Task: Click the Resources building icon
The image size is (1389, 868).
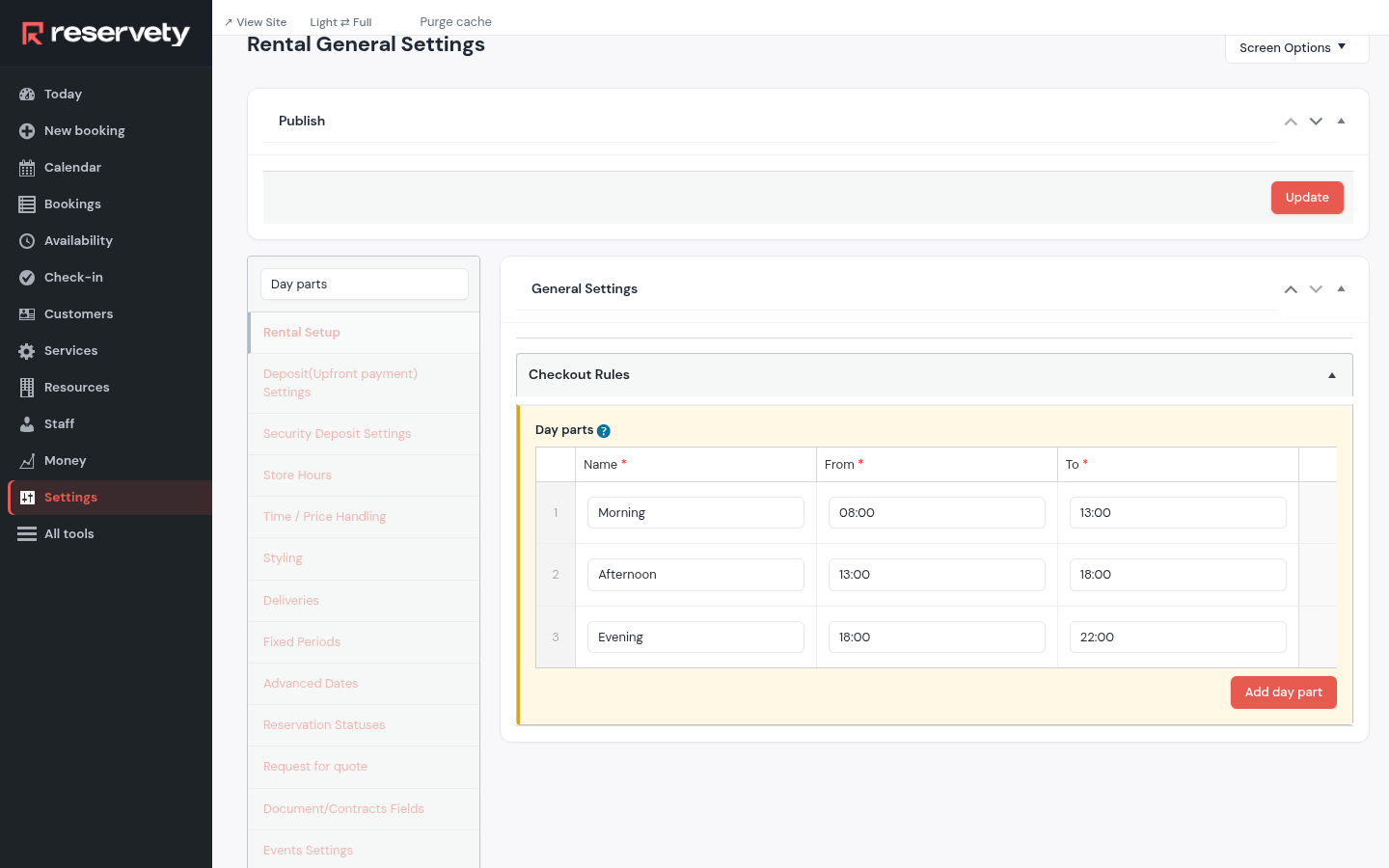Action: point(27,388)
